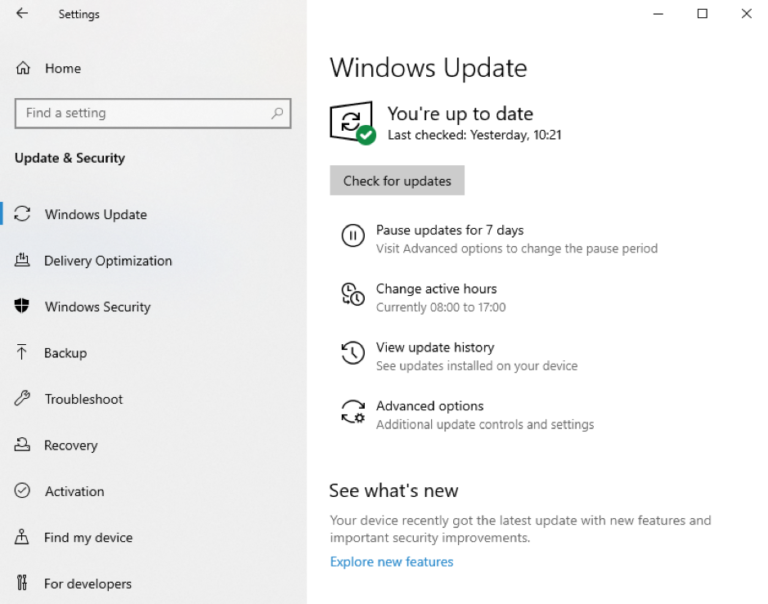This screenshot has height=604, width=768.
Task: Click the Check for updates button
Action: tap(397, 180)
